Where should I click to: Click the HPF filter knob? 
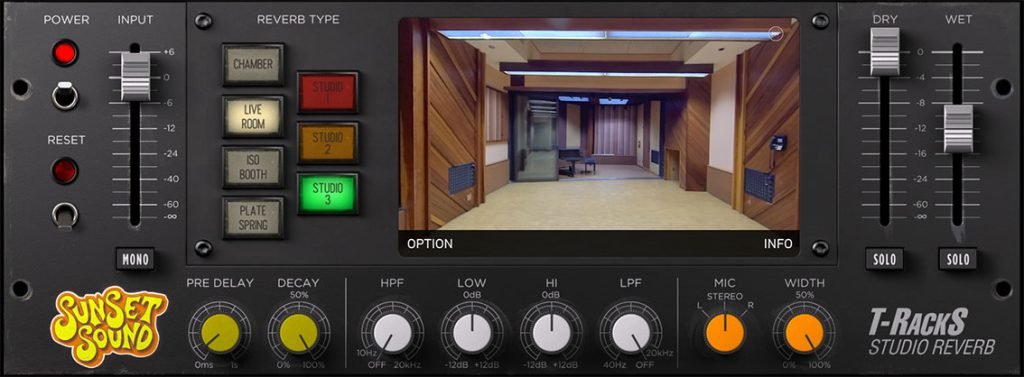(x=392, y=333)
